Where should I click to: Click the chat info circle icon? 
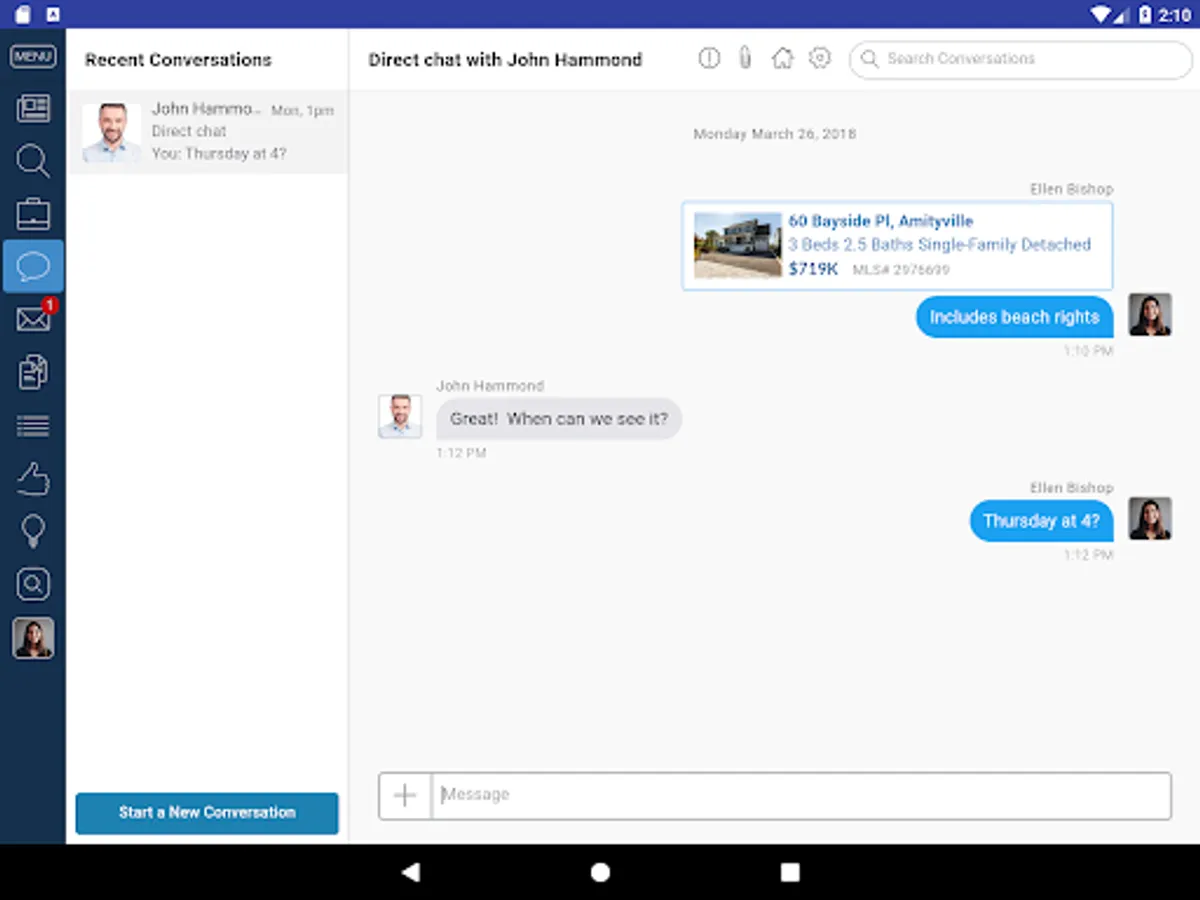pos(709,58)
